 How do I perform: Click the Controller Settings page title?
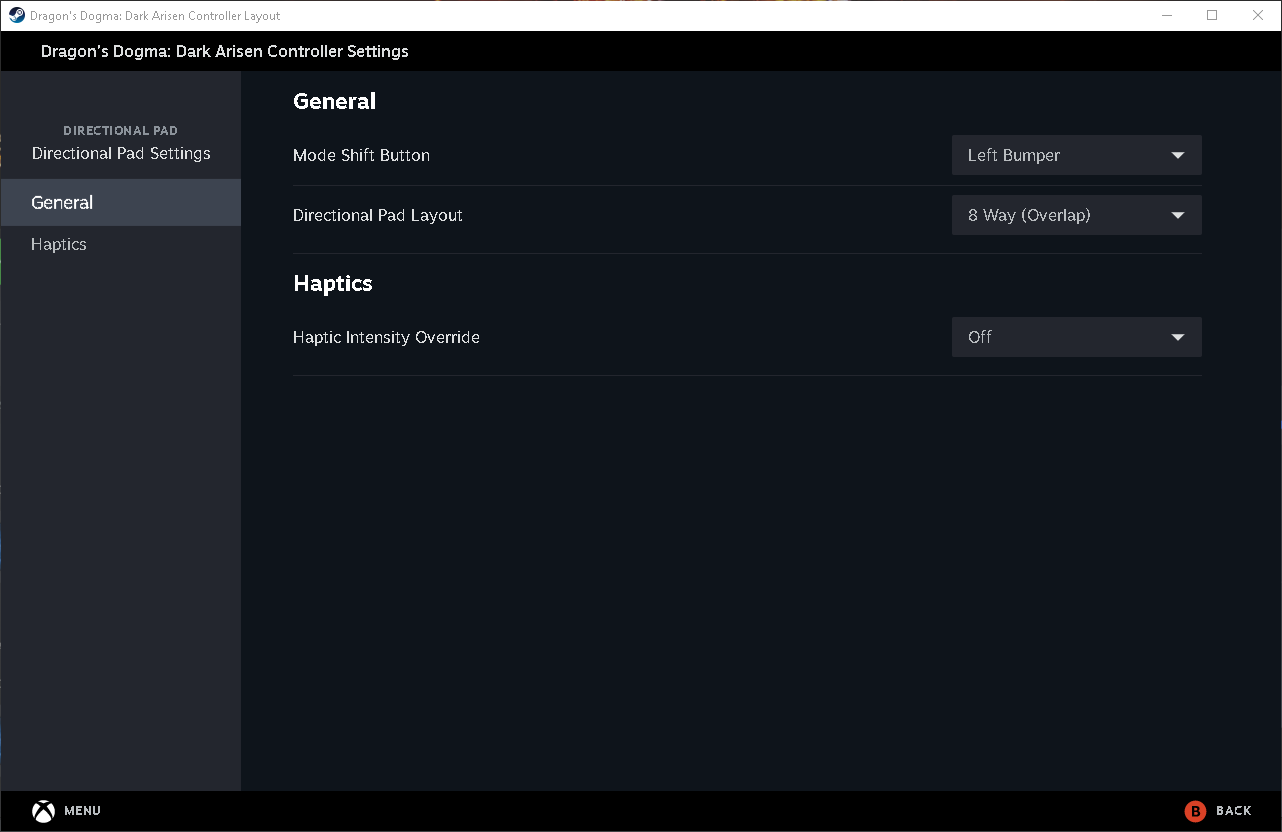225,51
